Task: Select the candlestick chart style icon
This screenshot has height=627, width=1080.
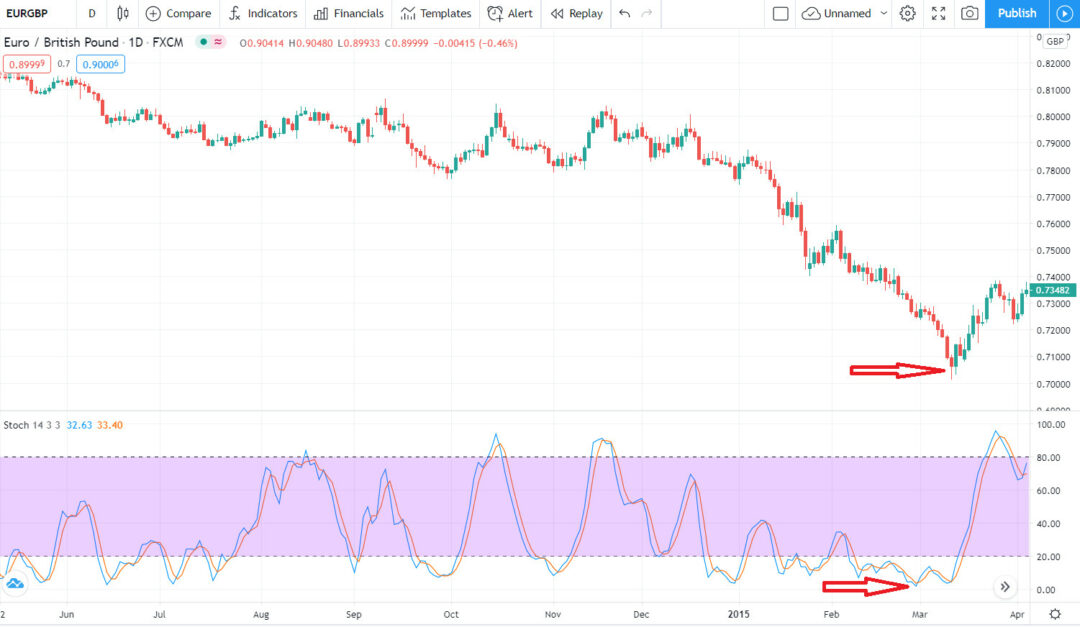Action: click(x=122, y=13)
